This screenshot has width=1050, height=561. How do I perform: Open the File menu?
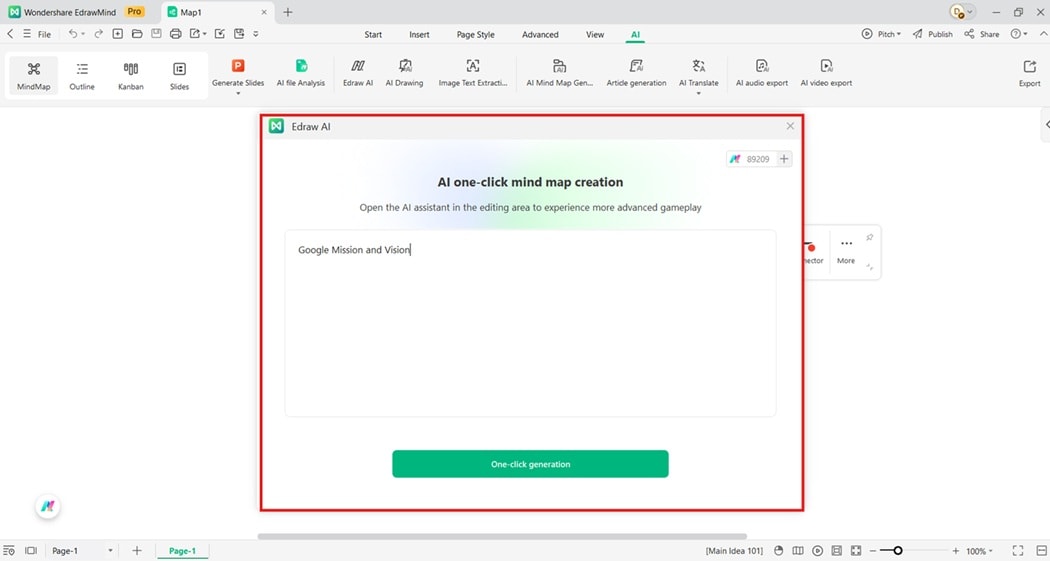[44, 34]
